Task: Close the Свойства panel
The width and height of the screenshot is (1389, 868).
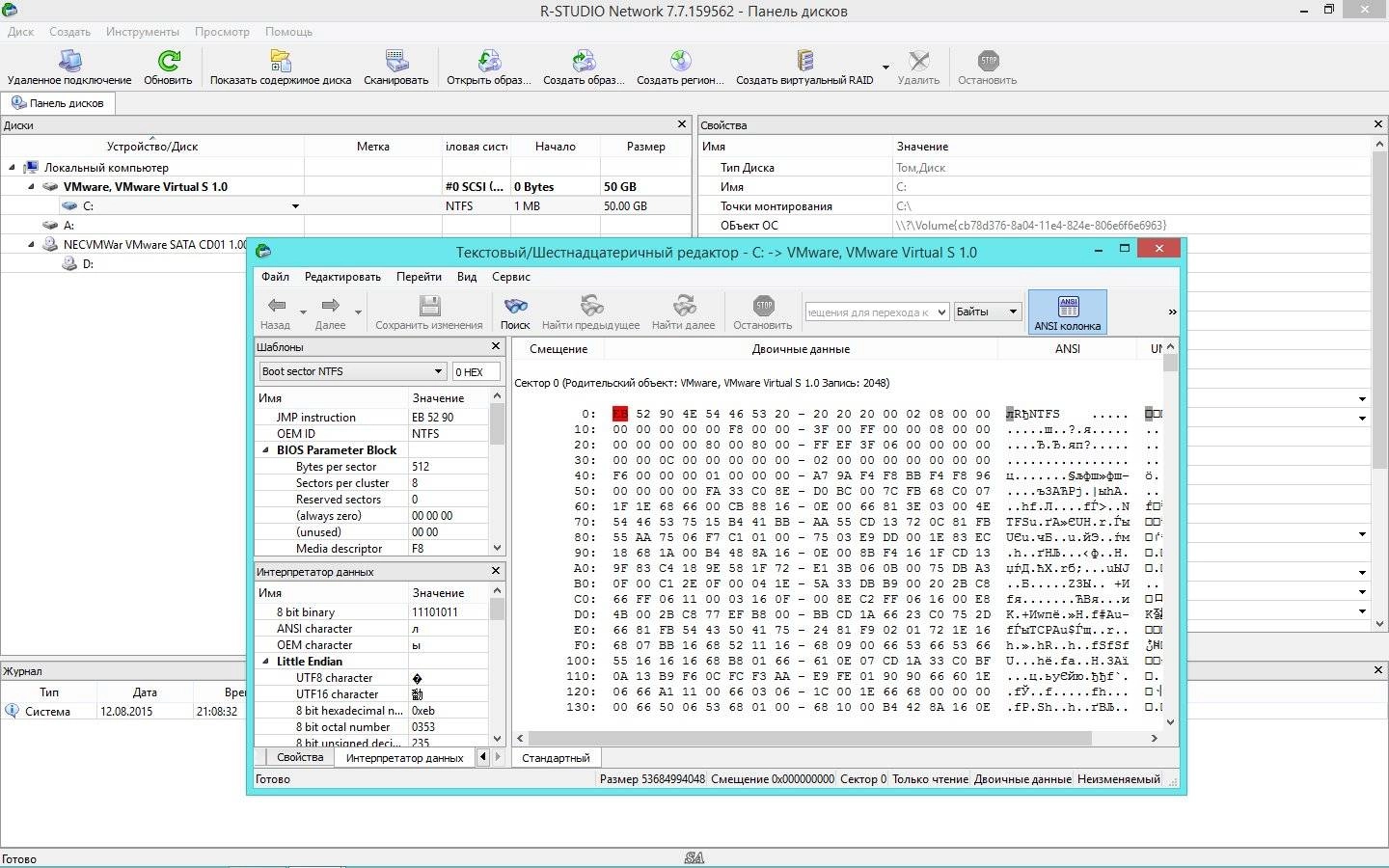Action: coord(1377,124)
